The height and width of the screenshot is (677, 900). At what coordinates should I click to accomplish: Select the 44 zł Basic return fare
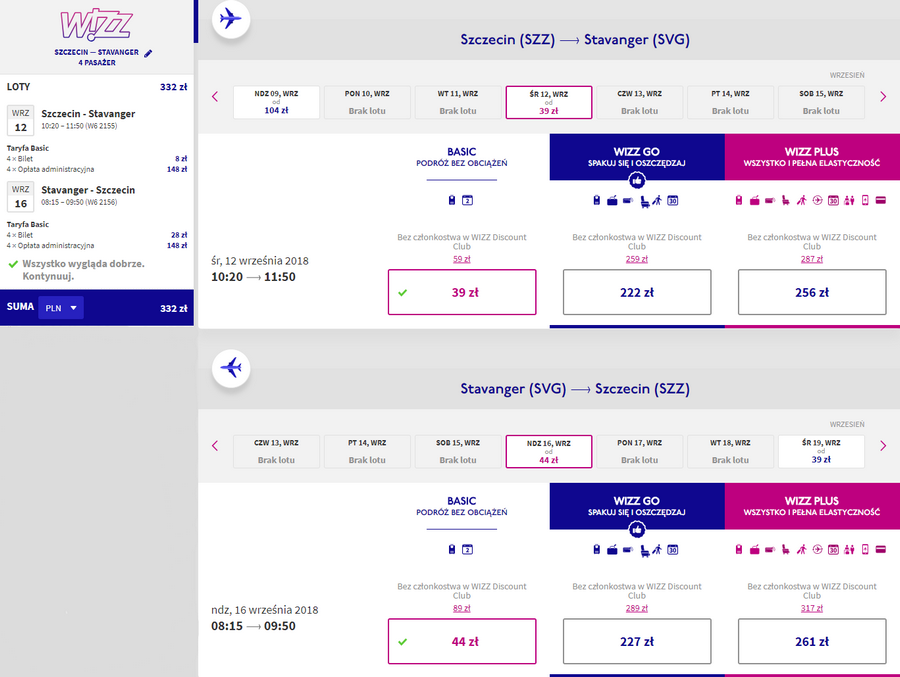click(462, 641)
